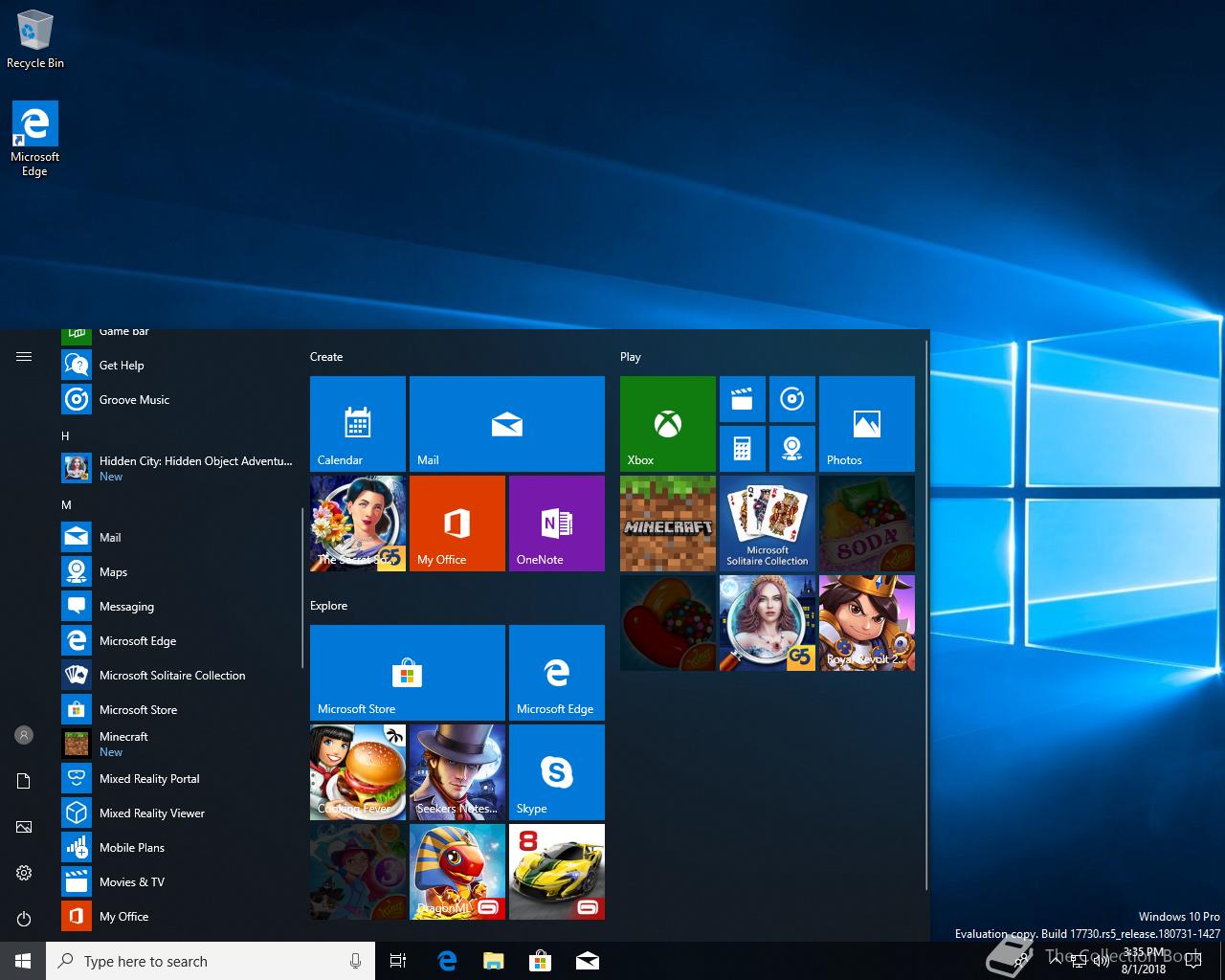Open Documents from Start sidebar
The width and height of the screenshot is (1225, 980).
click(24, 781)
